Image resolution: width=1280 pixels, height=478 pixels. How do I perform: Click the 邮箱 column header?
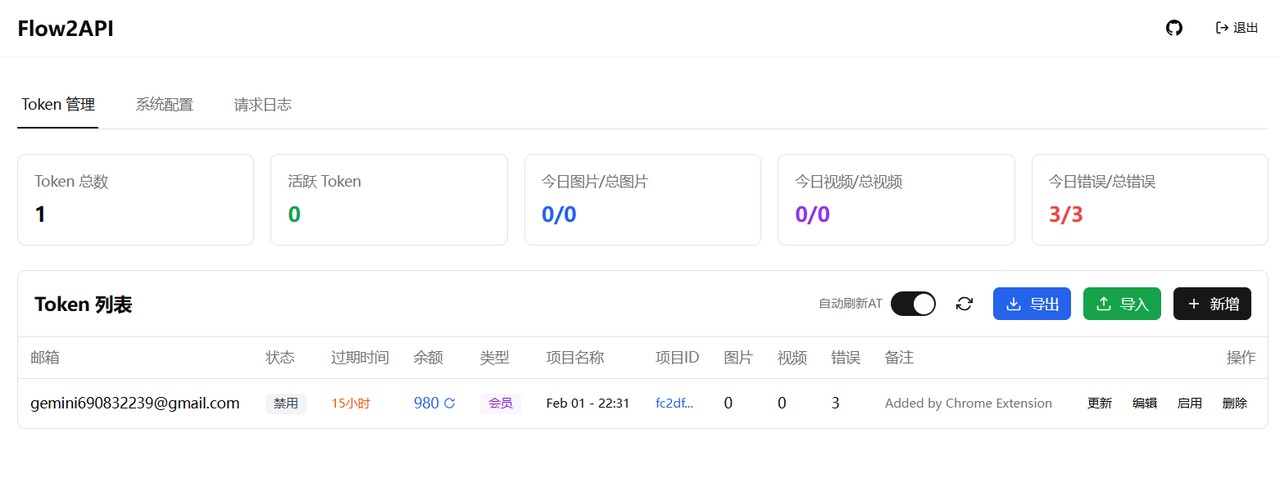click(45, 357)
